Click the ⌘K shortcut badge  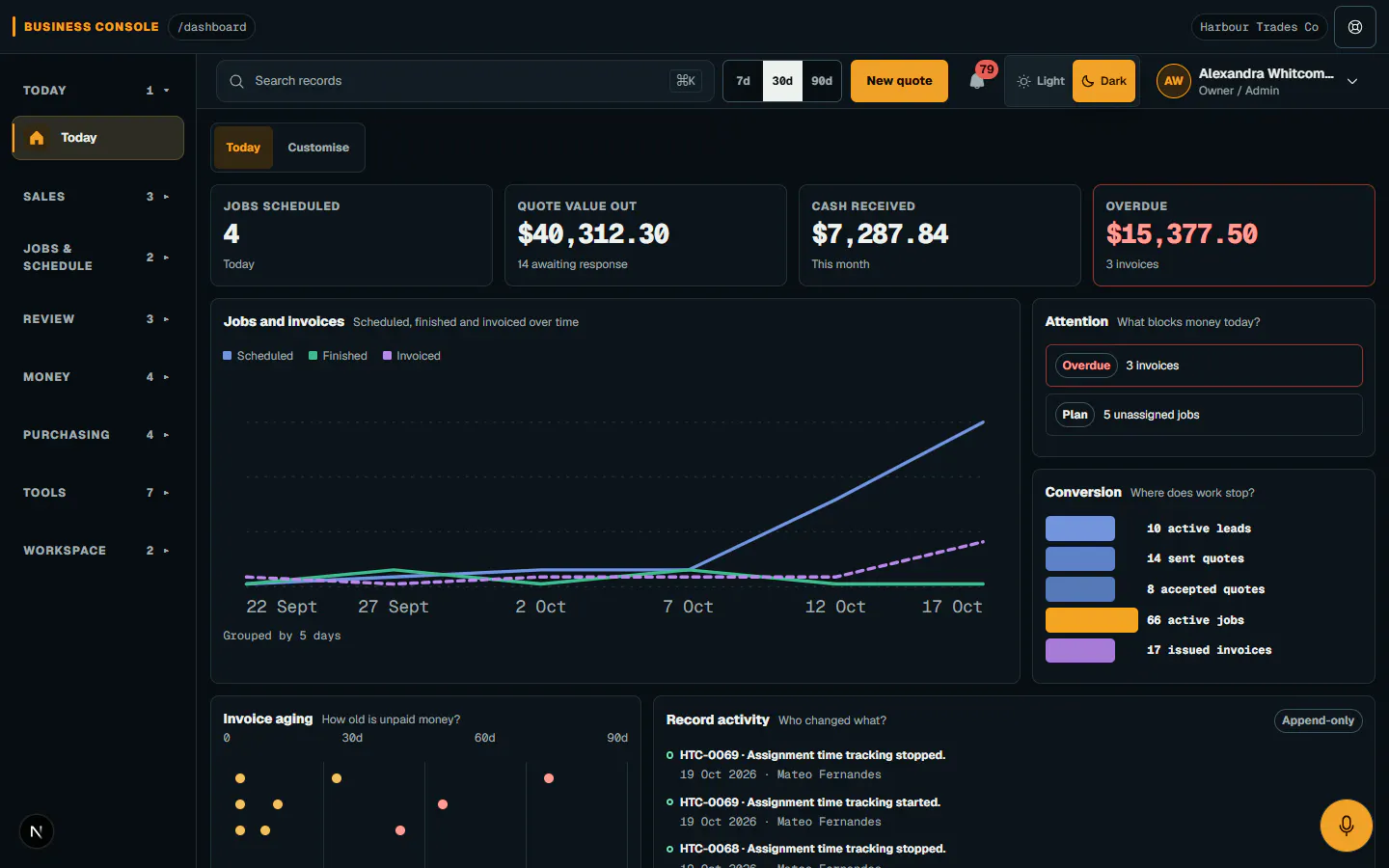pyautogui.click(x=686, y=81)
